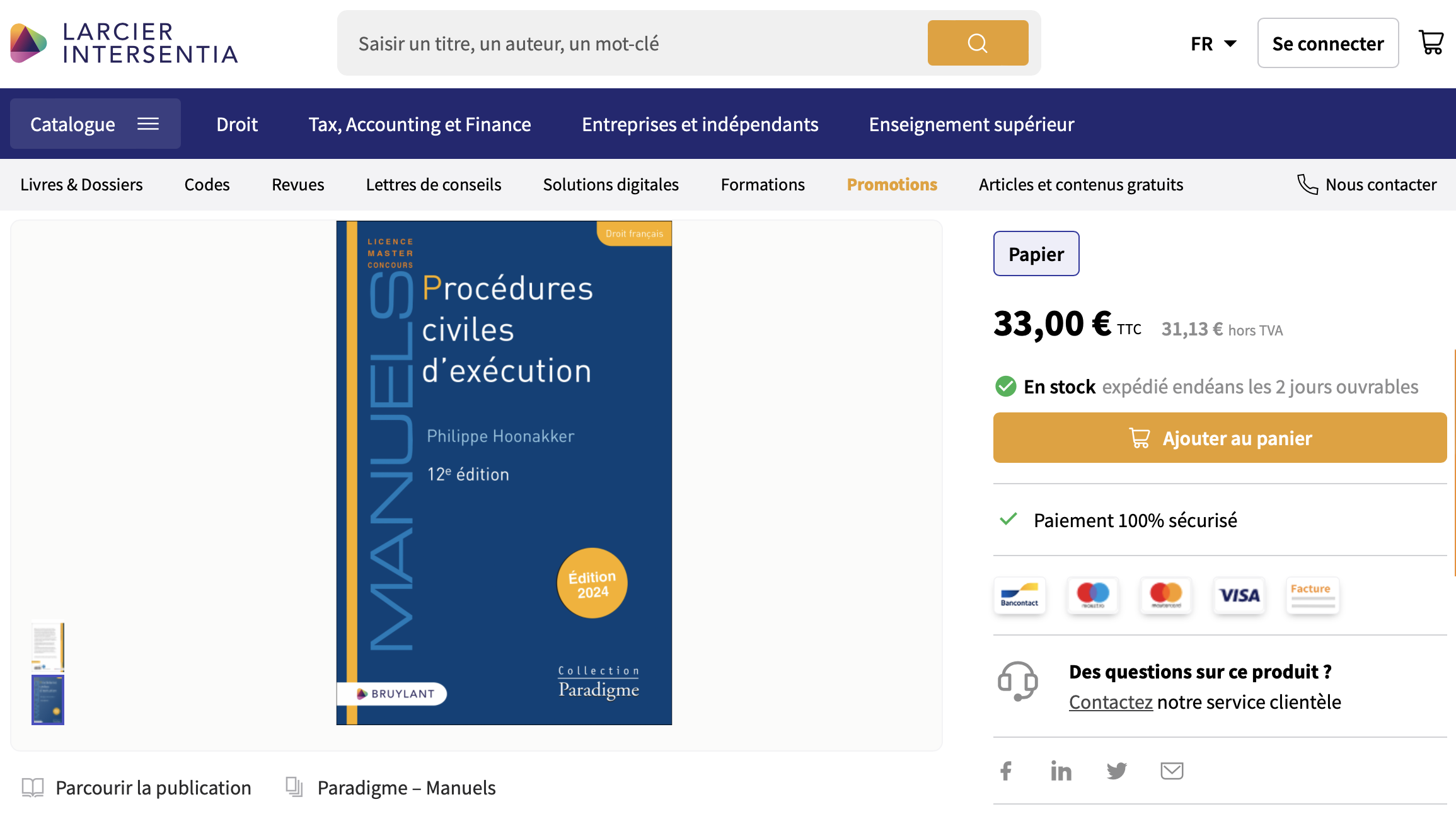1456x821 pixels.
Task: Click the Larcier Intersentia logo
Action: pyautogui.click(x=124, y=43)
